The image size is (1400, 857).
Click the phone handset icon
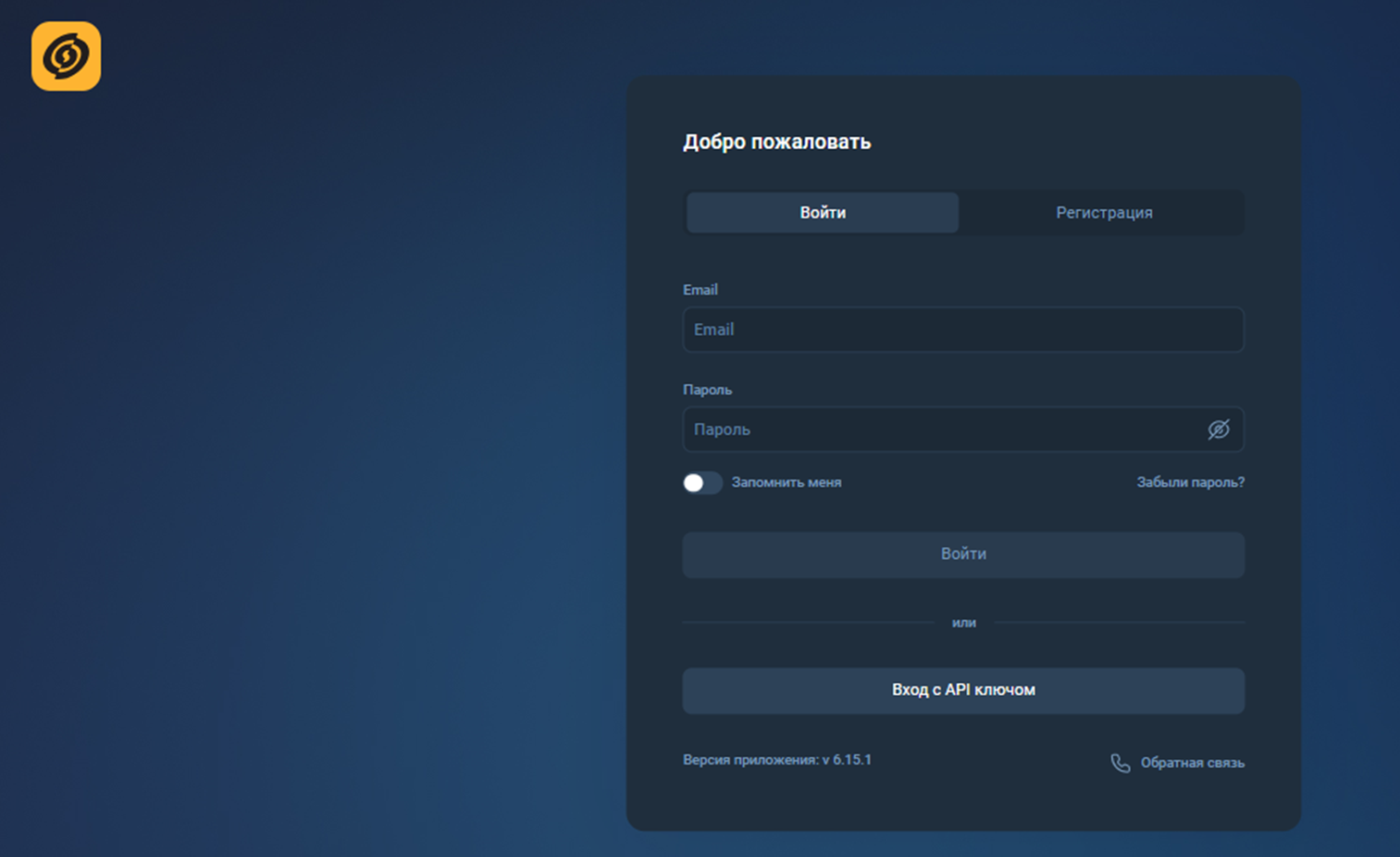(1120, 763)
